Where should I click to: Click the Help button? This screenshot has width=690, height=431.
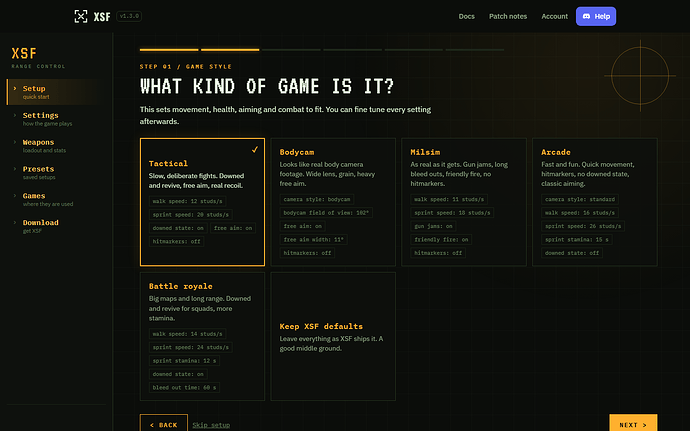596,16
